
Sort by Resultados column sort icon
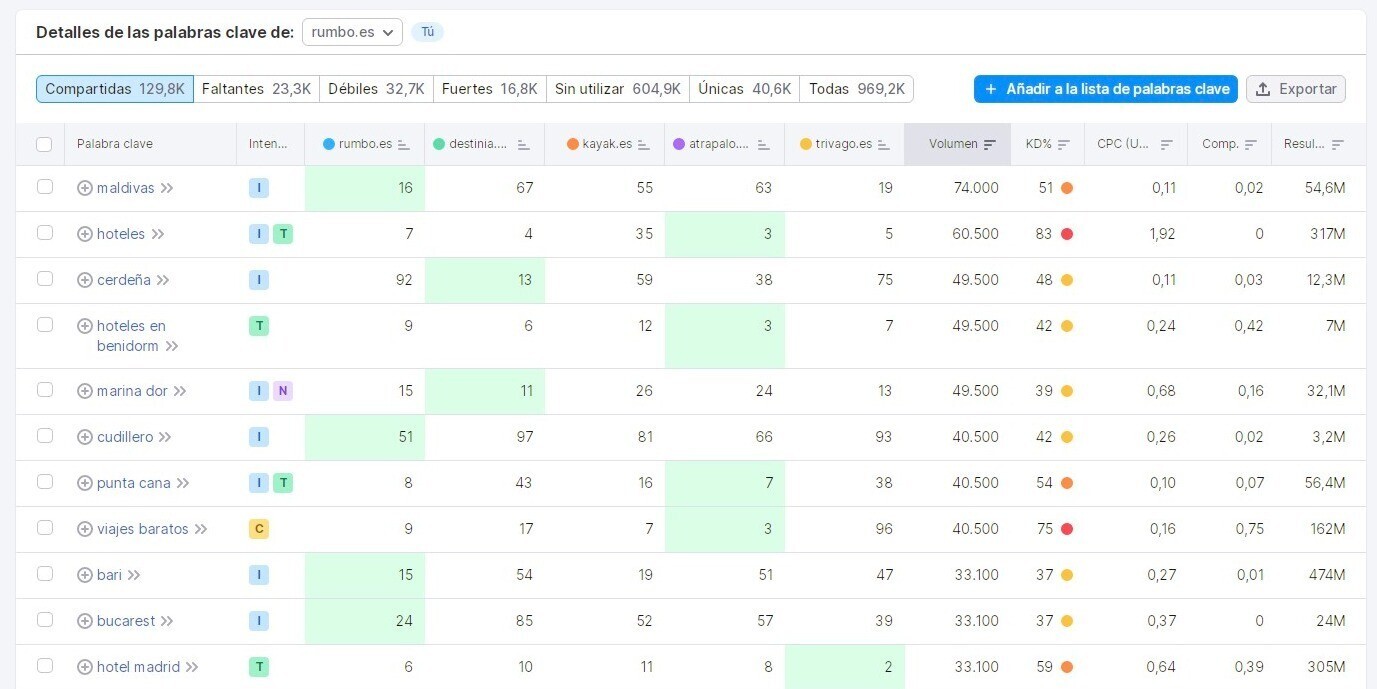pos(1338,144)
